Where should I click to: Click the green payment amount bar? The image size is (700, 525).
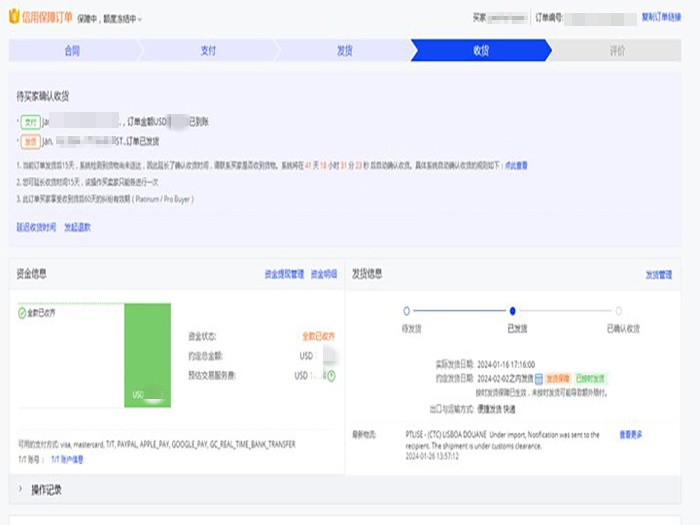click(147, 355)
